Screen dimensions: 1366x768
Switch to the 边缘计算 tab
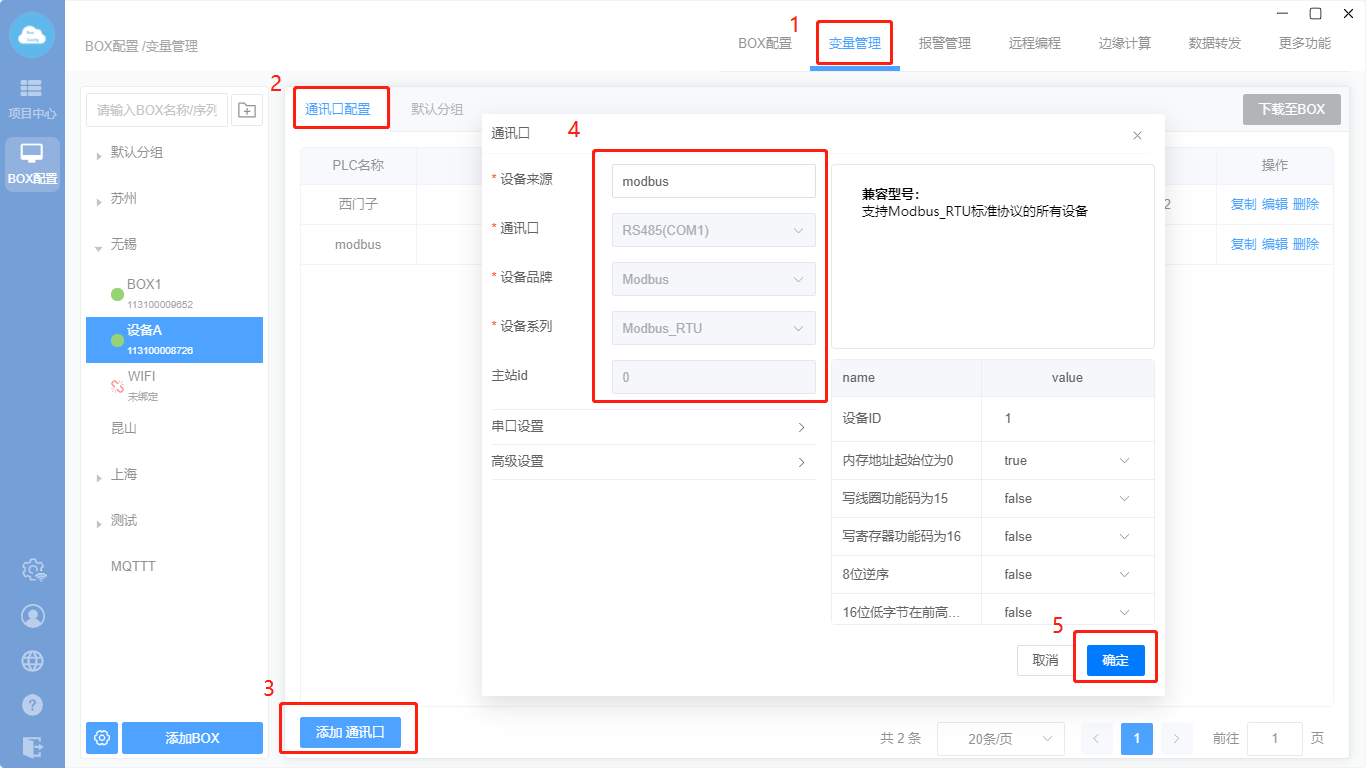coord(1125,43)
